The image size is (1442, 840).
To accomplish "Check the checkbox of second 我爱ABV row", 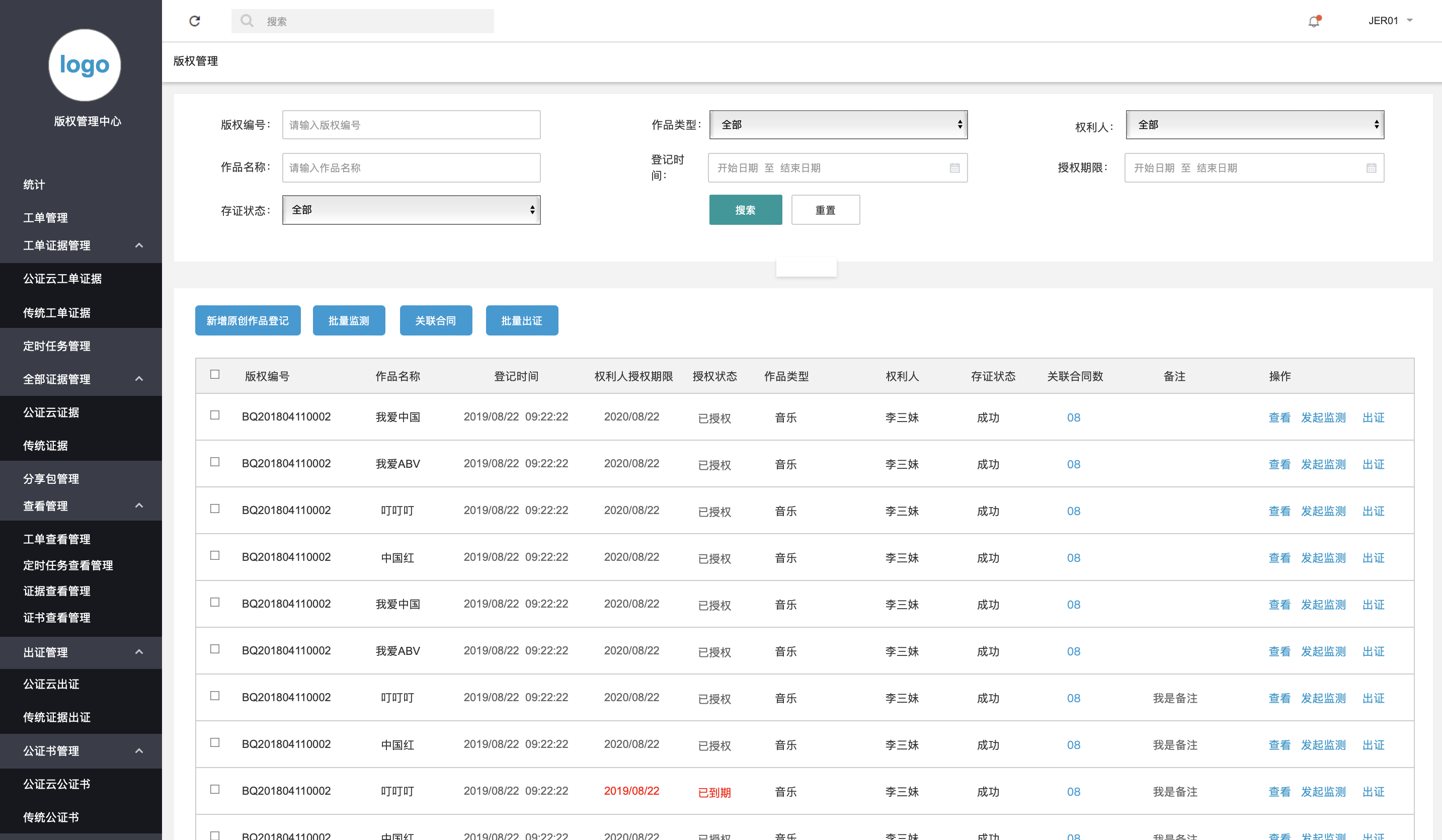I will click(x=214, y=649).
